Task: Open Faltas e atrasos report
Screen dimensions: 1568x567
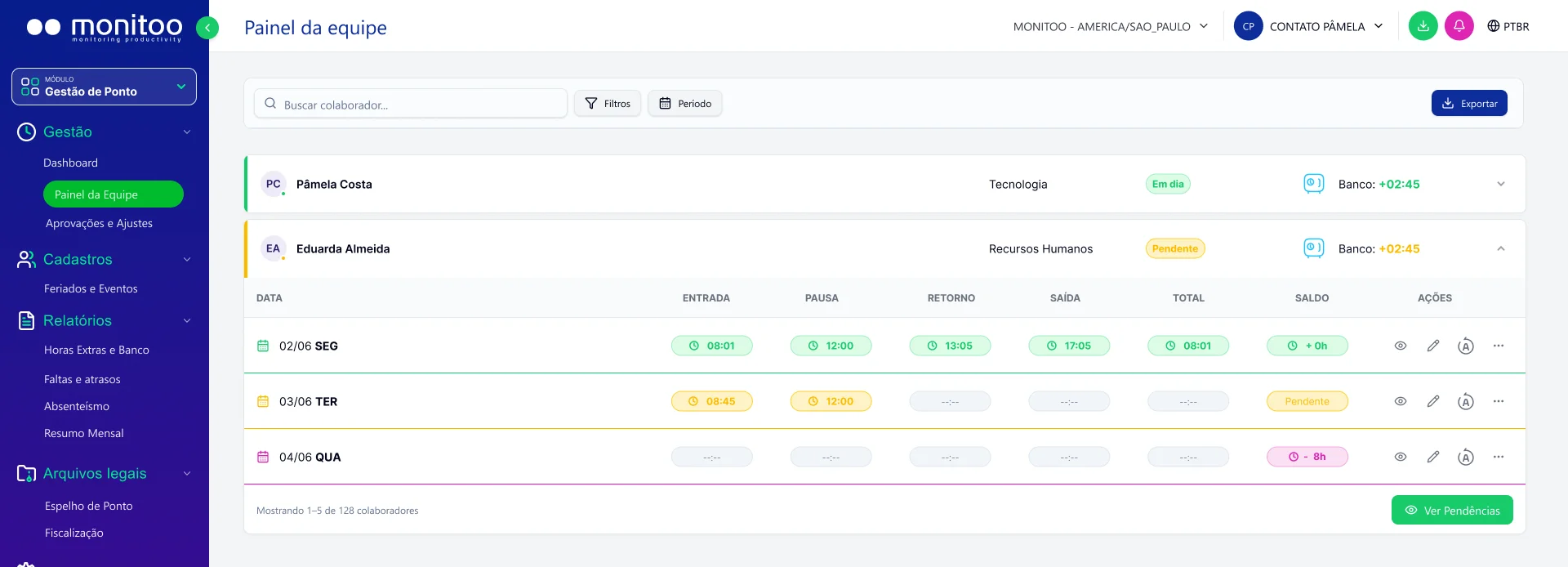Action: tap(82, 379)
